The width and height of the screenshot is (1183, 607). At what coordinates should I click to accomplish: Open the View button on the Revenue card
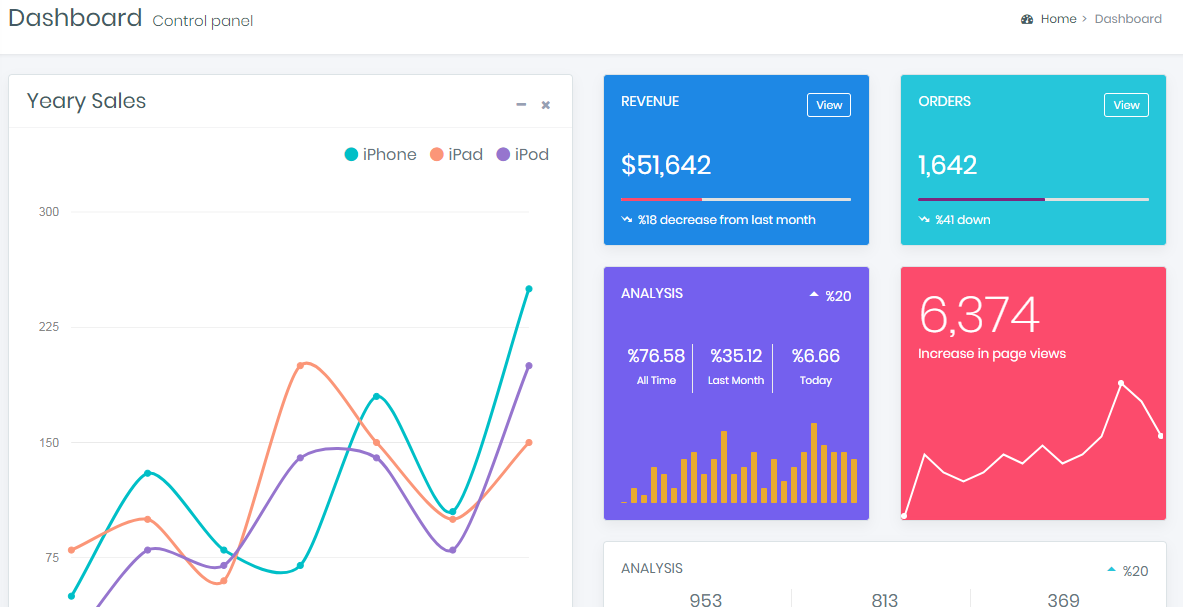tap(828, 104)
